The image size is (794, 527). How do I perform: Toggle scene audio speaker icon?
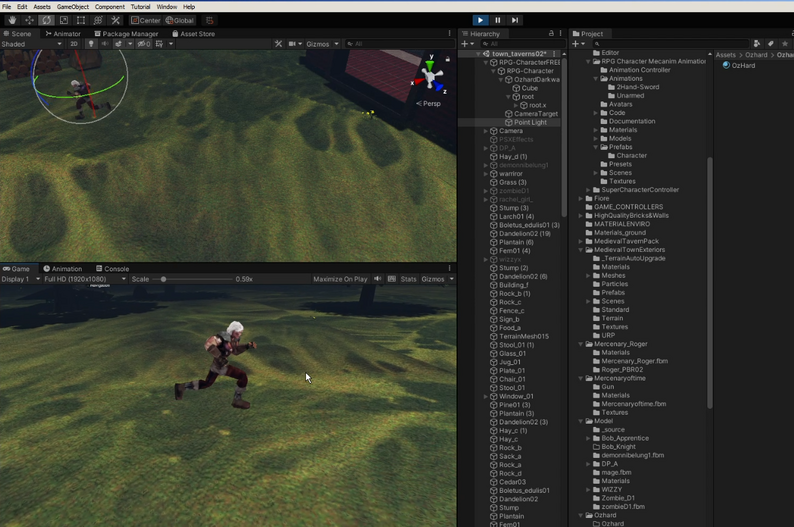click(x=105, y=44)
